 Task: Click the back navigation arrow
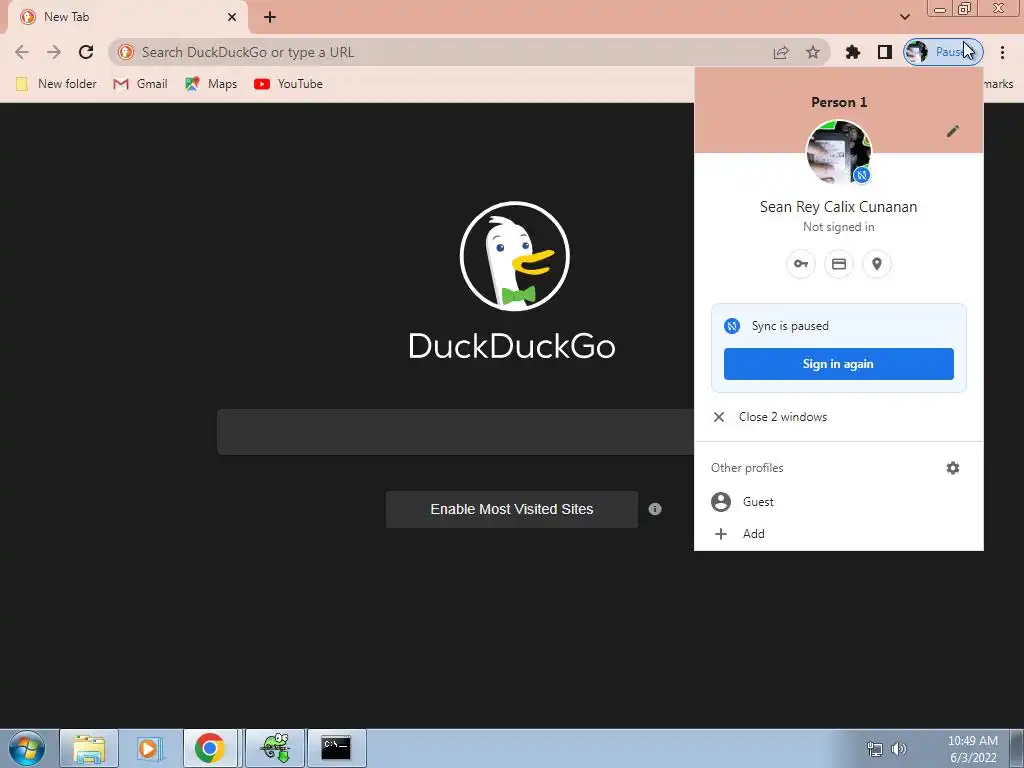coord(22,52)
